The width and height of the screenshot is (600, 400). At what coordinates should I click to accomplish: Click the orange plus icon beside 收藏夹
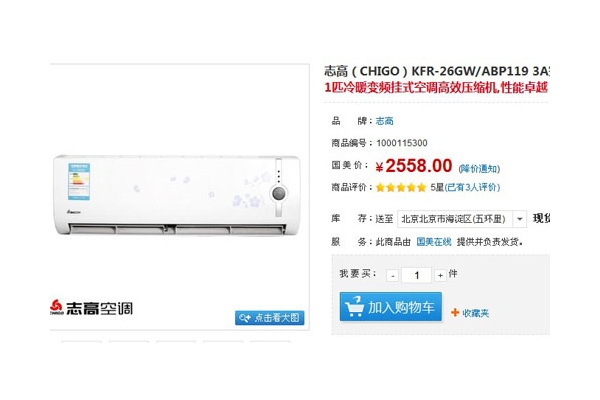click(x=455, y=312)
